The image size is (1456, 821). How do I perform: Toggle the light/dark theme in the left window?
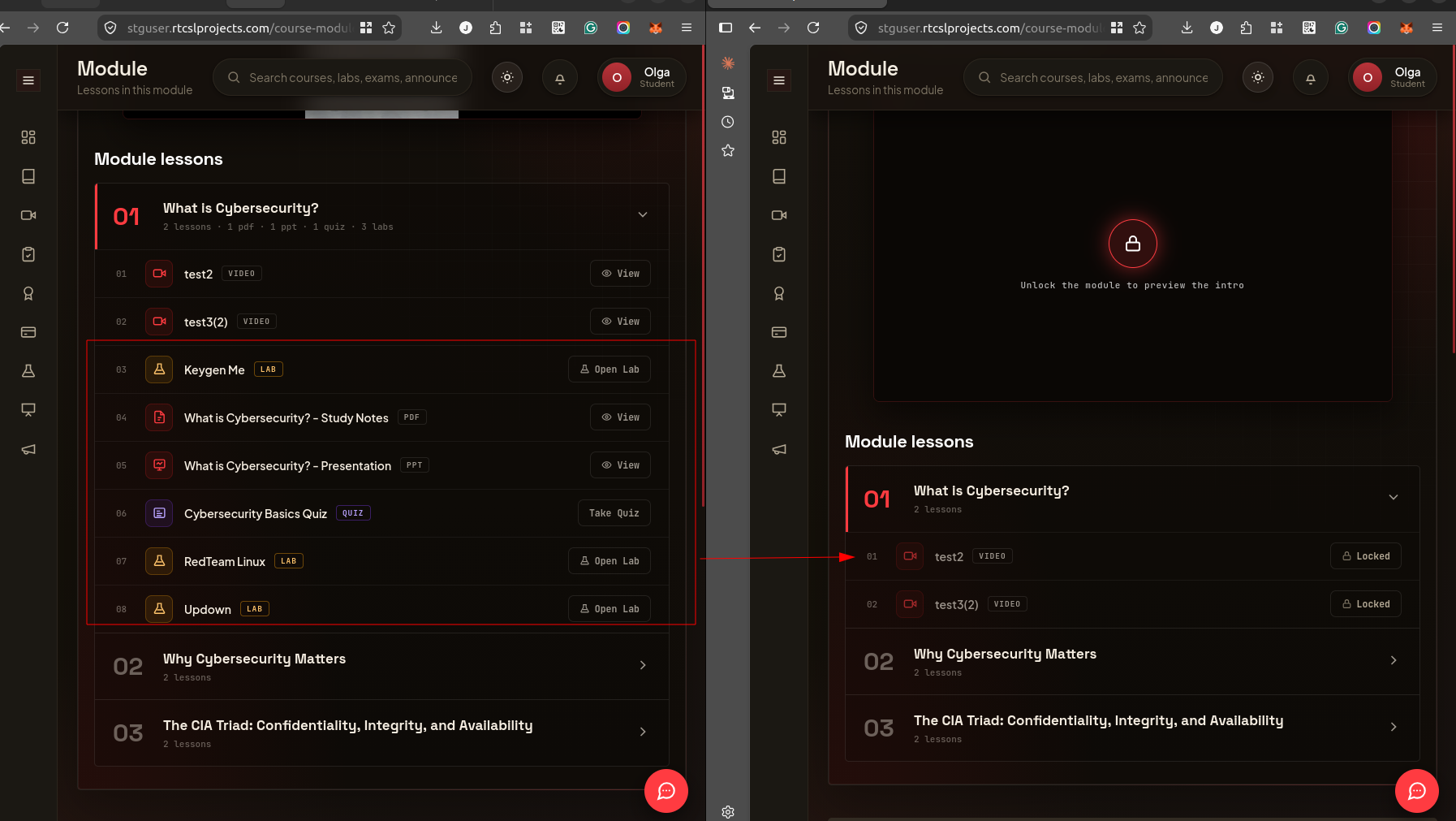coord(507,78)
